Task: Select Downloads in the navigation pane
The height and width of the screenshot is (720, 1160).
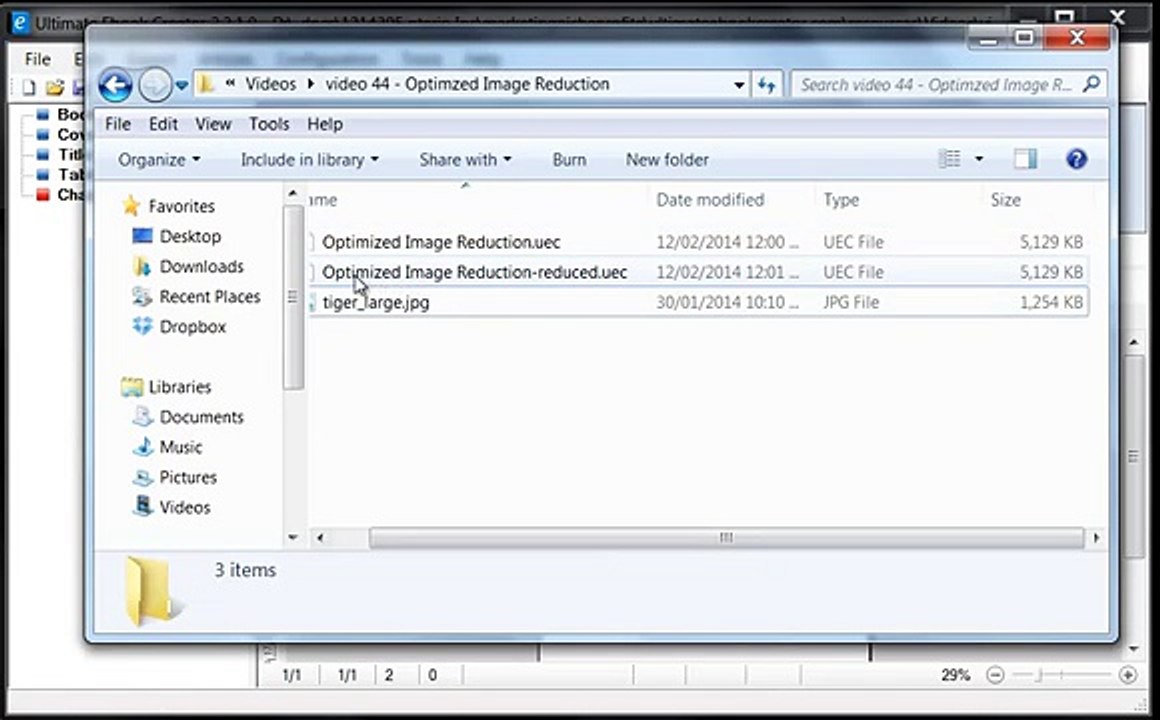Action: click(x=201, y=266)
